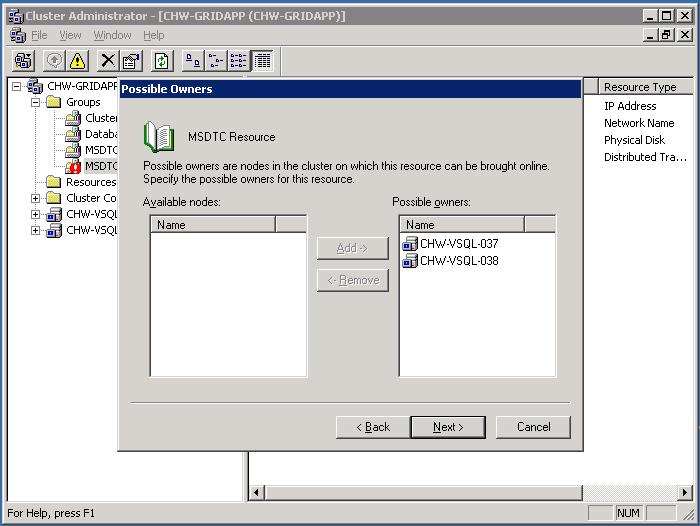Select the IP Address resource type row

[x=630, y=106]
